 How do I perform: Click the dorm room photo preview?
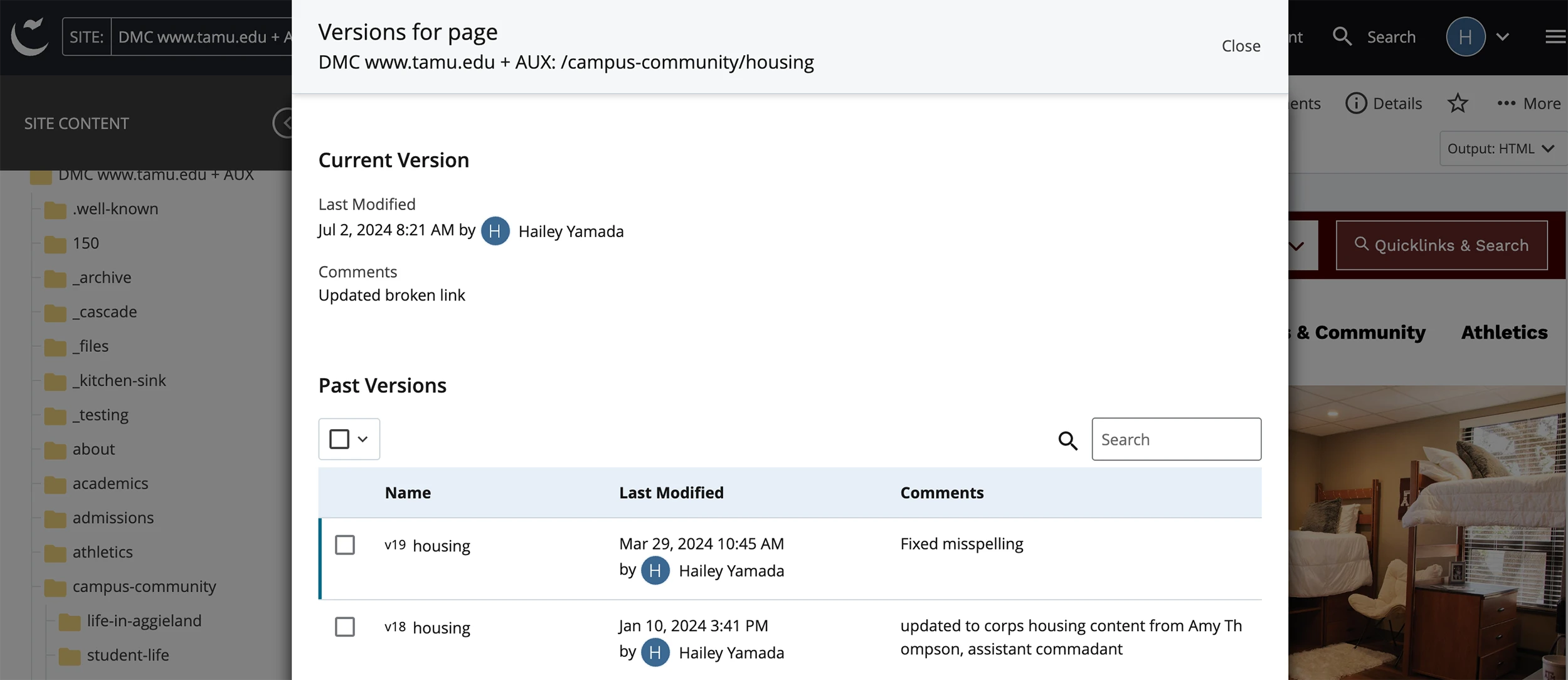point(1428,533)
